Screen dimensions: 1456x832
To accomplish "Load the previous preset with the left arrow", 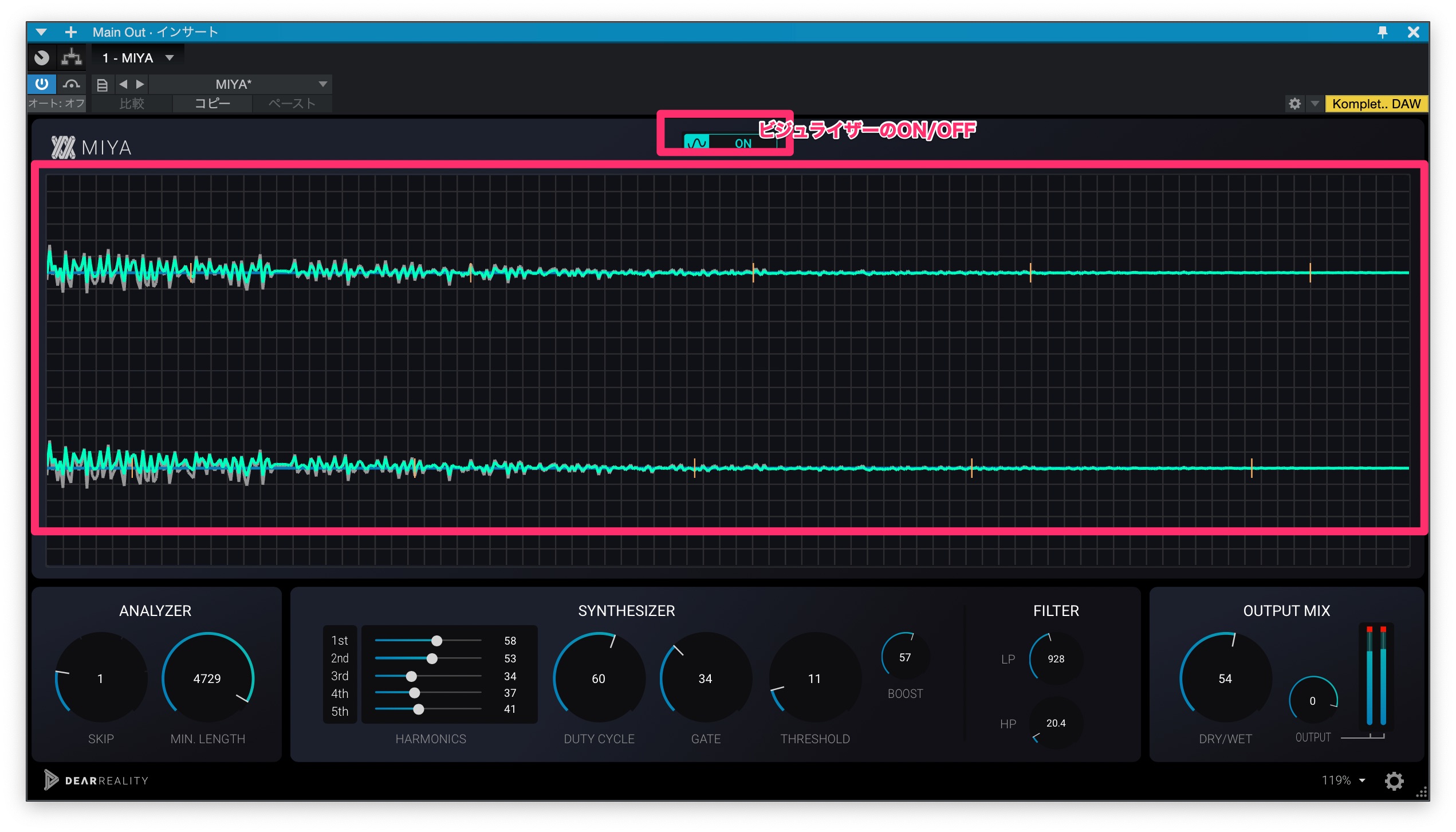I will pyautogui.click(x=123, y=84).
